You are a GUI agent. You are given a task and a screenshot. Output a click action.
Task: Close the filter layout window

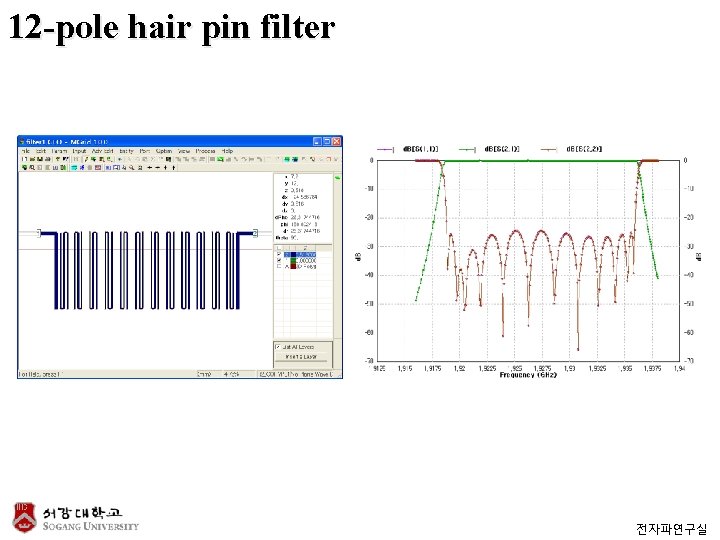[x=337, y=141]
